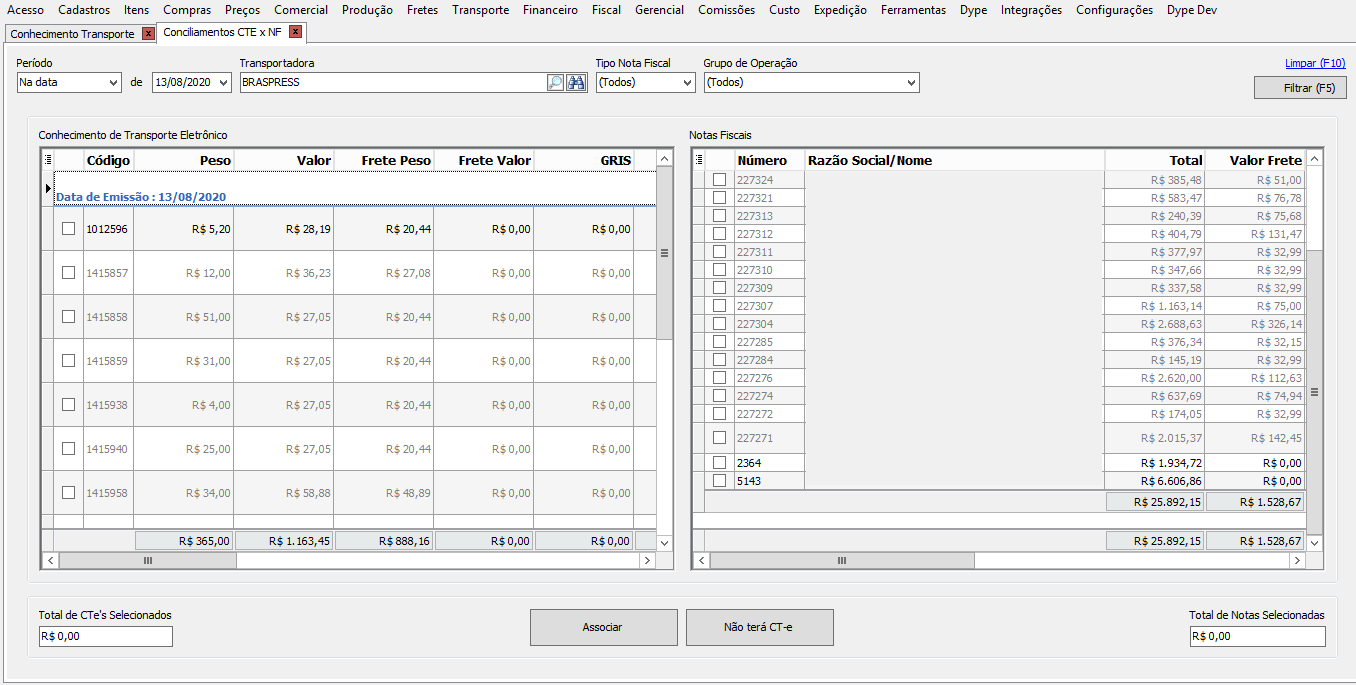Open the Fretes menu
Viewport: 1356px width, 685px height.
[422, 10]
